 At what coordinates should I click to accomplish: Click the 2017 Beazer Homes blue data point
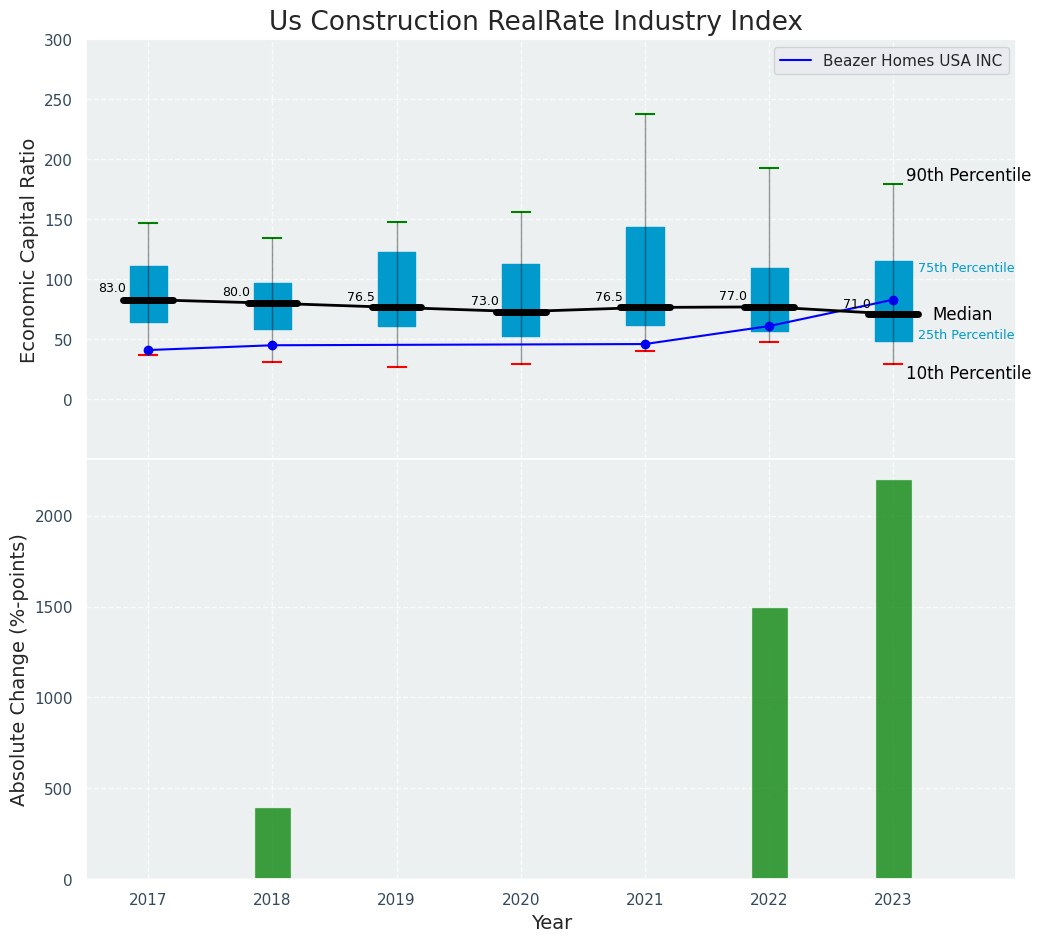pos(148,350)
